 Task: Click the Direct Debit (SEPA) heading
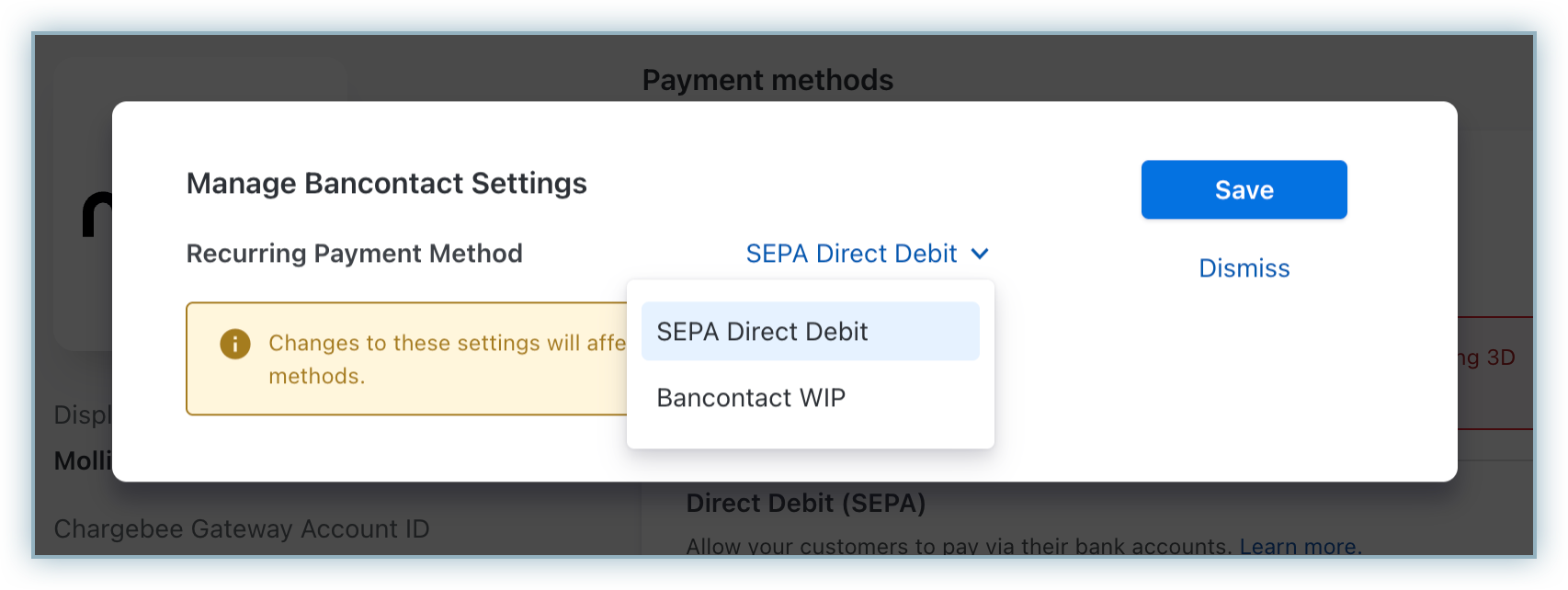point(805,504)
